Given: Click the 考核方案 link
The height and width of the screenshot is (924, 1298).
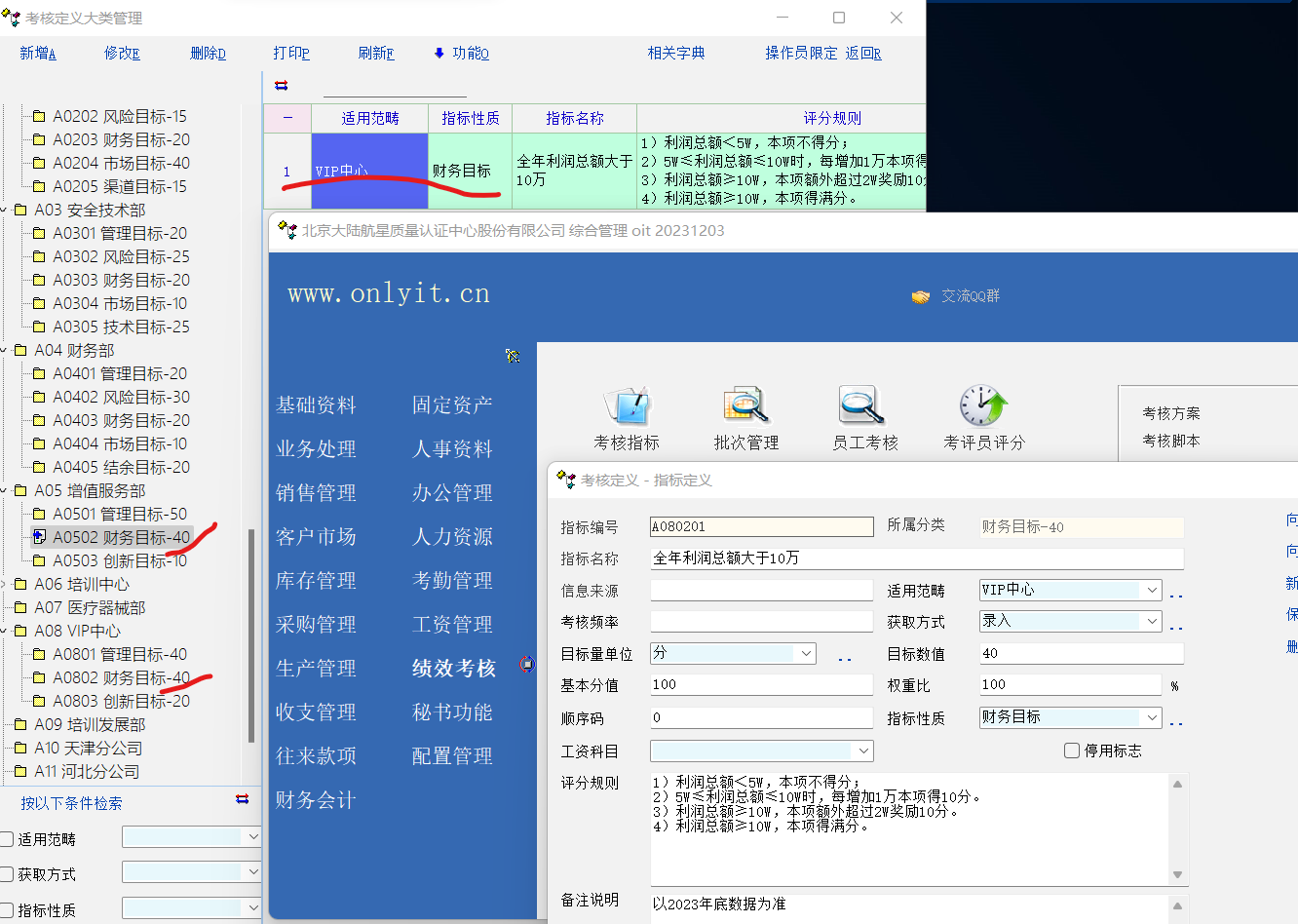Looking at the screenshot, I should coord(1170,413).
